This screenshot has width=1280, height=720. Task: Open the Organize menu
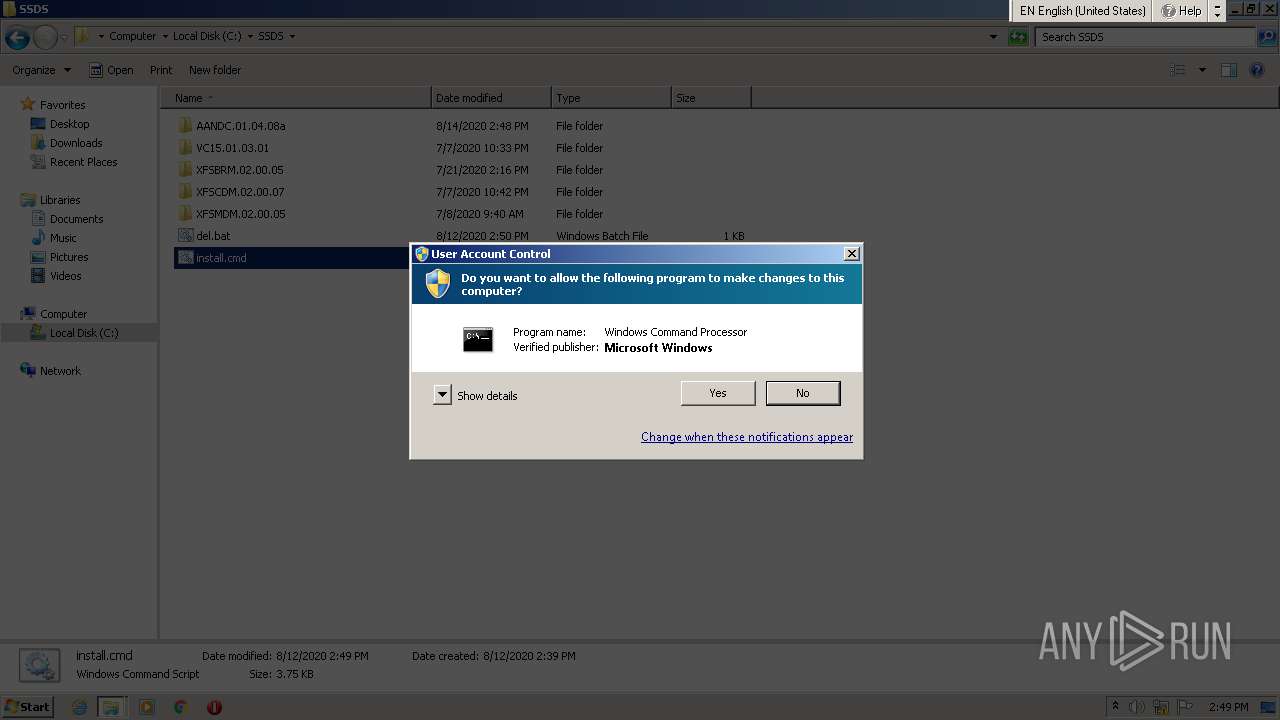tap(41, 70)
